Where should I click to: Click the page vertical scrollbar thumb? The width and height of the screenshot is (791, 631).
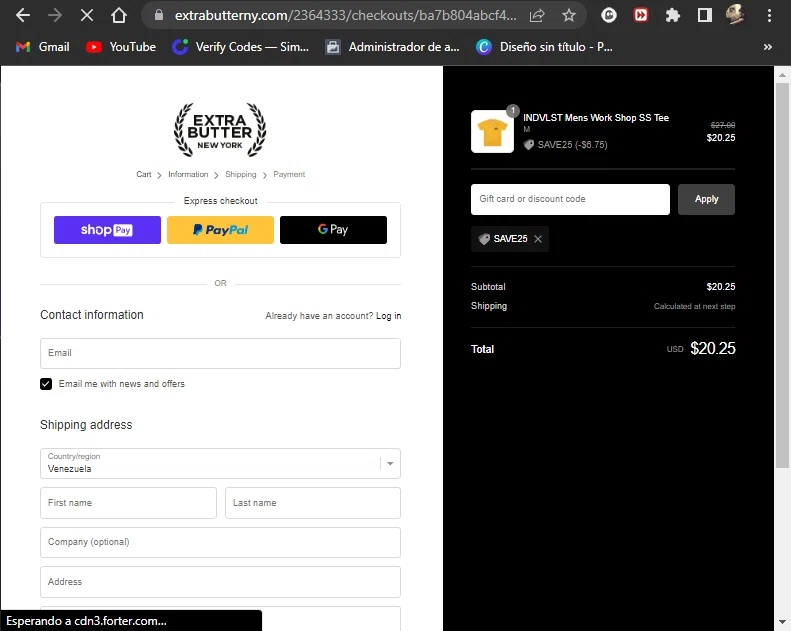click(782, 275)
